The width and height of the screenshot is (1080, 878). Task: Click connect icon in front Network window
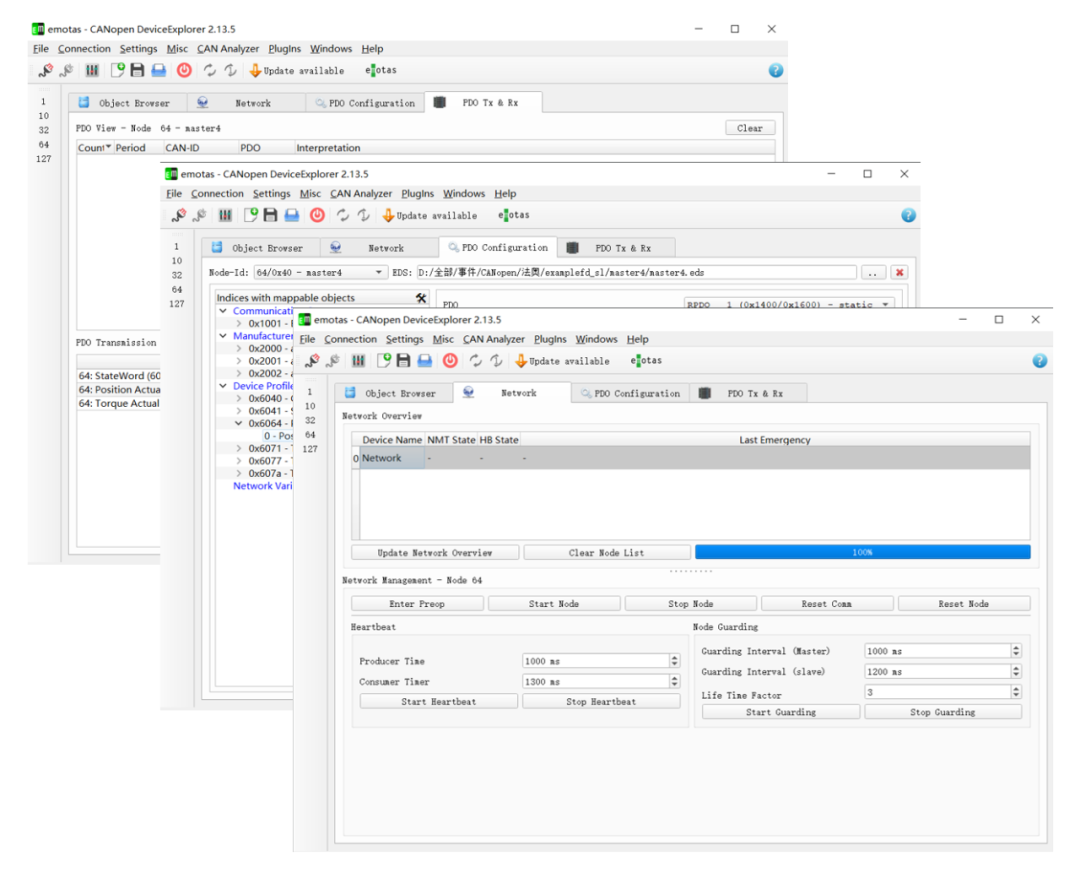point(312,360)
